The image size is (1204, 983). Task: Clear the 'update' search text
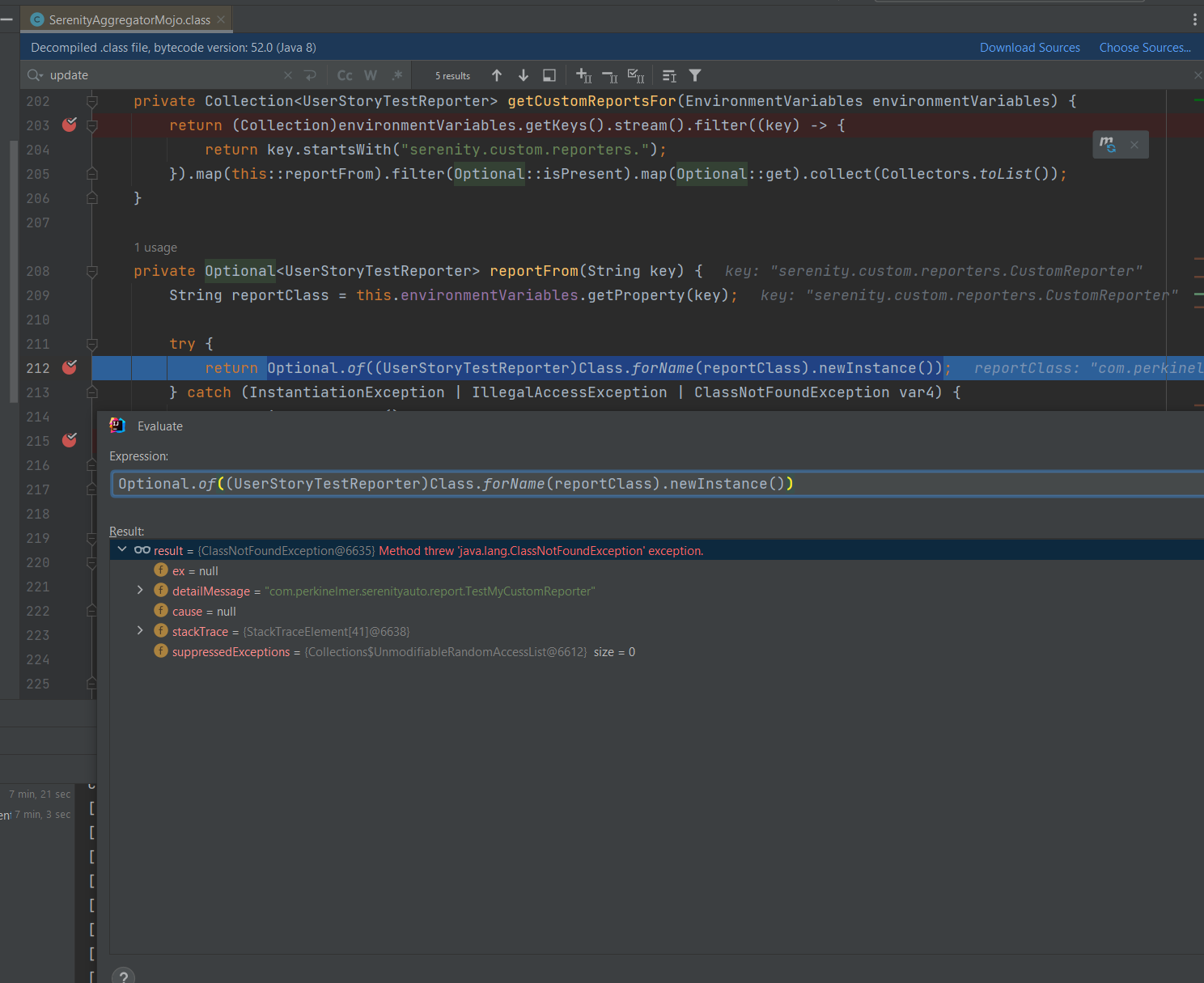288,75
